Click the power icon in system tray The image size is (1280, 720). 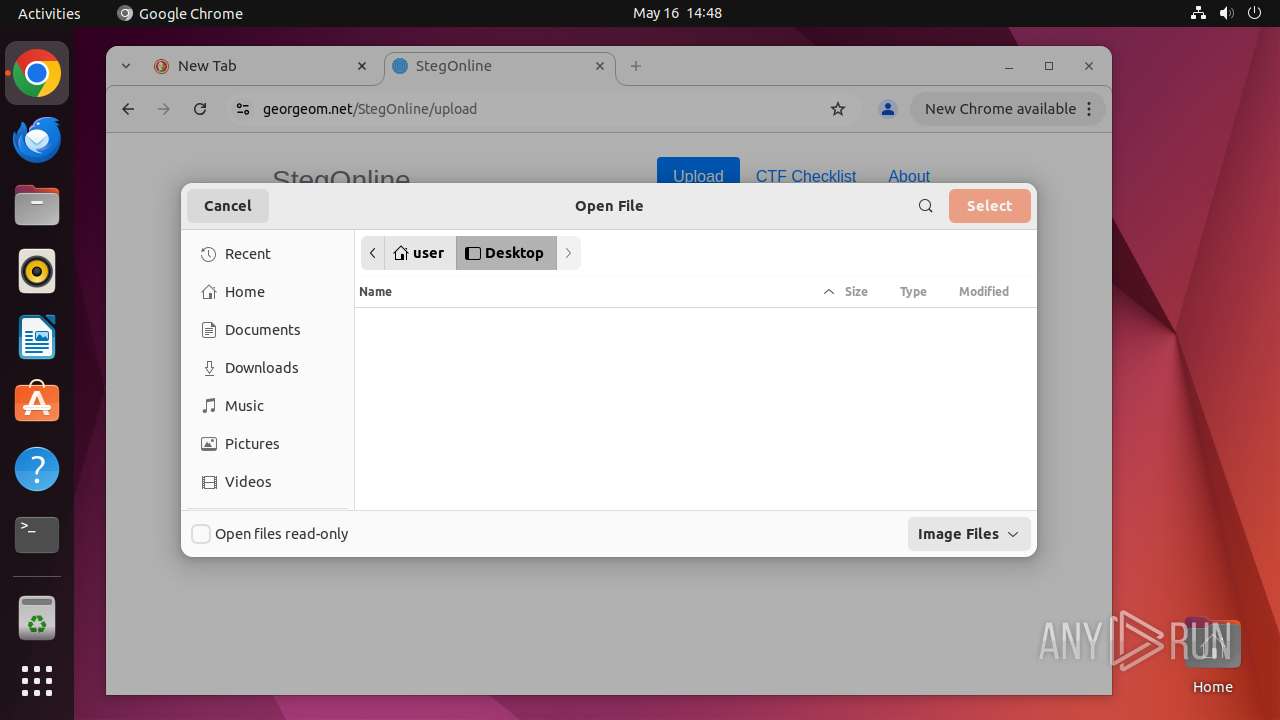click(1255, 13)
